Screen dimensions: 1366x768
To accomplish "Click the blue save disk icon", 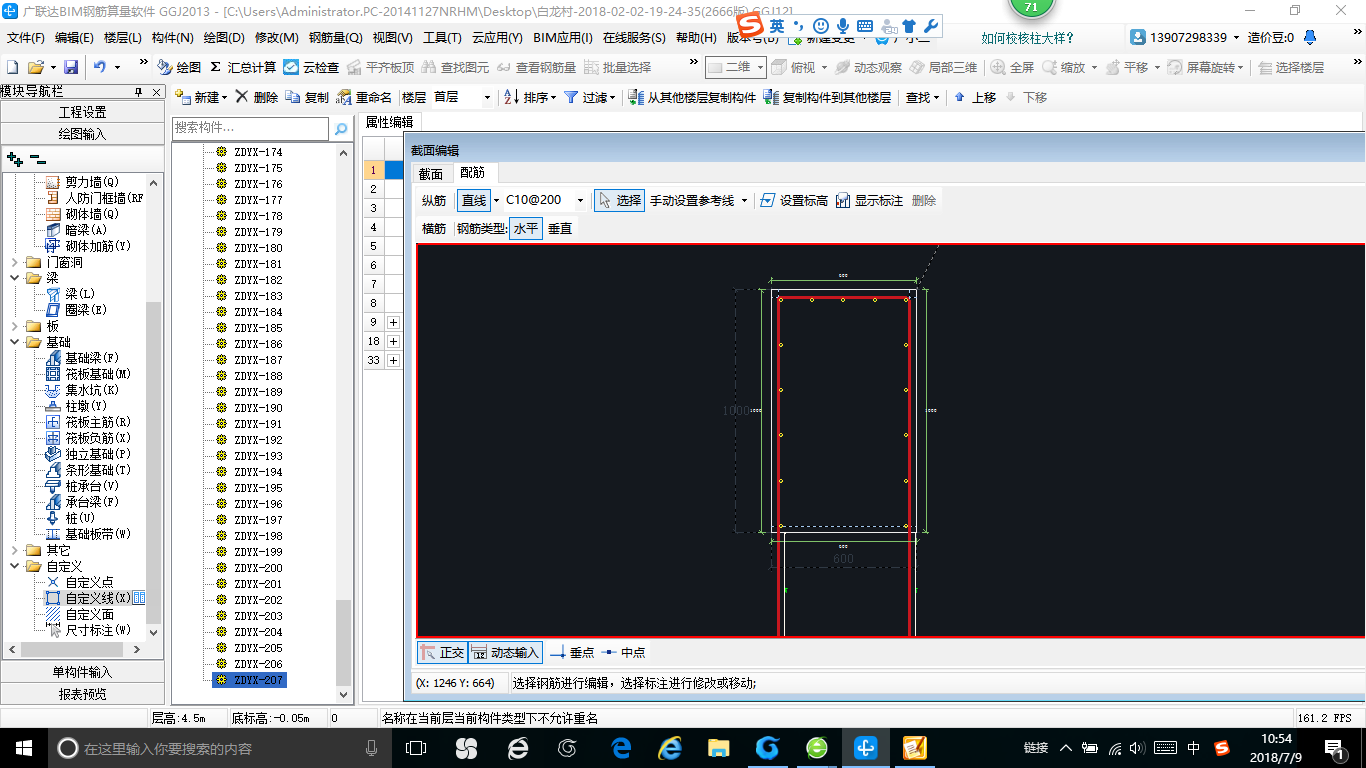I will pyautogui.click(x=71, y=67).
